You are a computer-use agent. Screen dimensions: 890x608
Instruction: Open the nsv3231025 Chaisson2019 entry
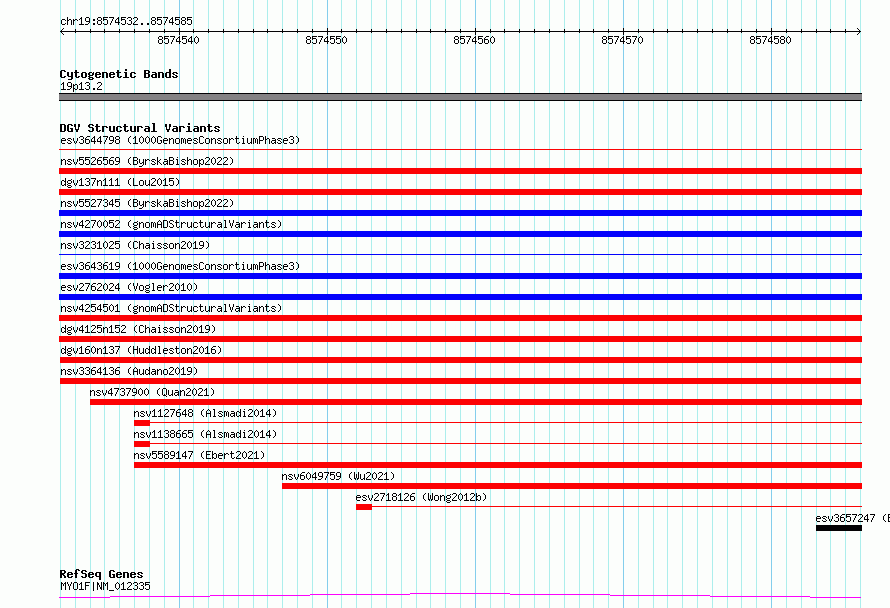coord(135,245)
